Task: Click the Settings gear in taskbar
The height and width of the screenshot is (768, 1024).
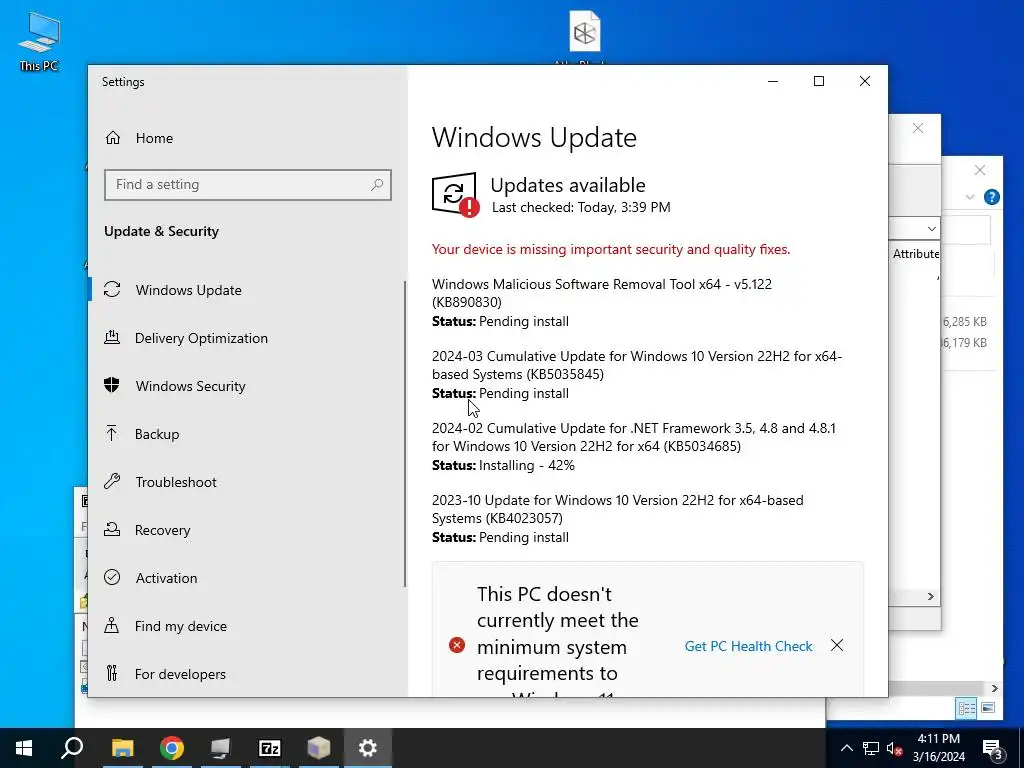Action: coord(368,748)
